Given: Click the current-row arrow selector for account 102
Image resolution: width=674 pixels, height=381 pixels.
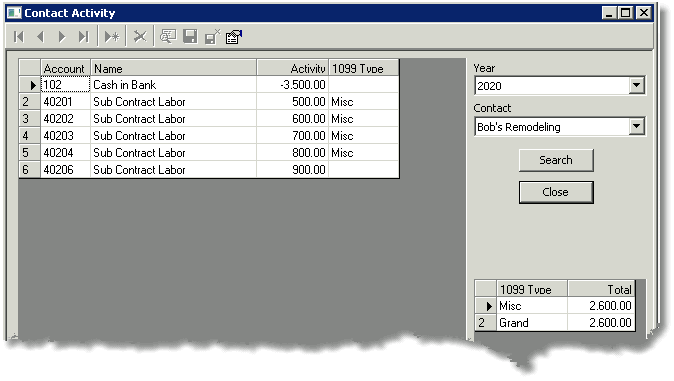Looking at the screenshot, I should 30,85.
